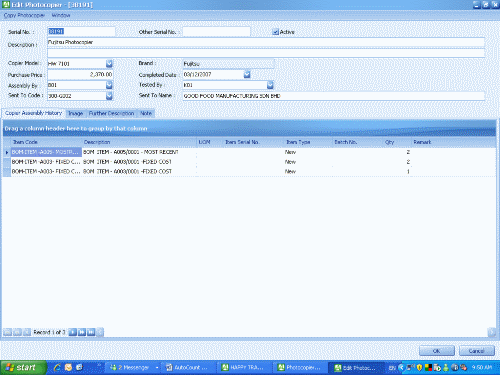Sort by Item Code column header

tap(46, 142)
